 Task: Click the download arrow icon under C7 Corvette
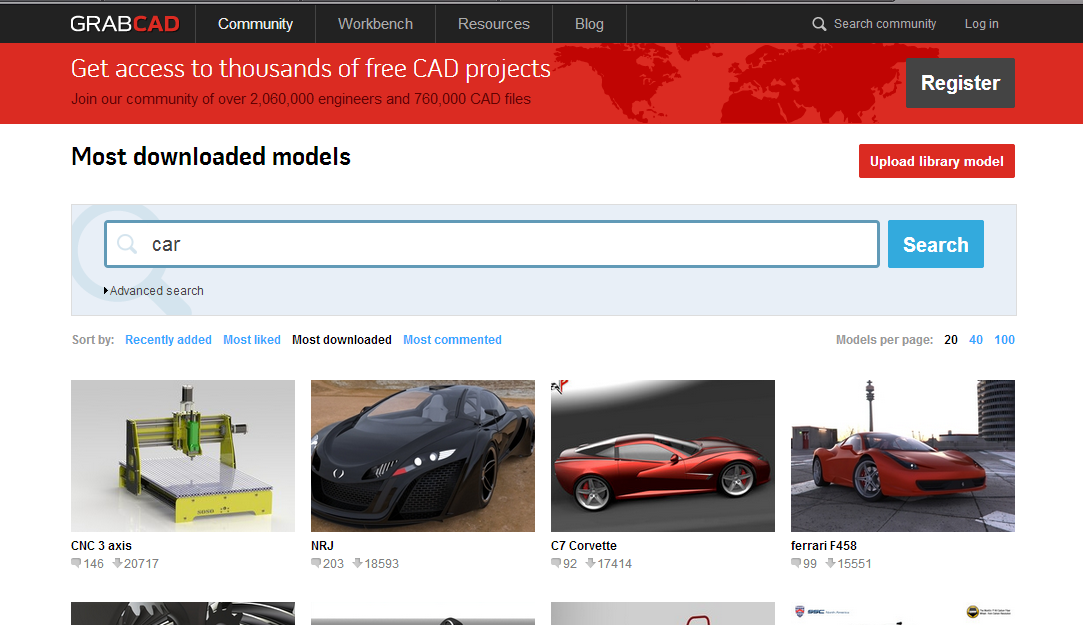tap(591, 563)
